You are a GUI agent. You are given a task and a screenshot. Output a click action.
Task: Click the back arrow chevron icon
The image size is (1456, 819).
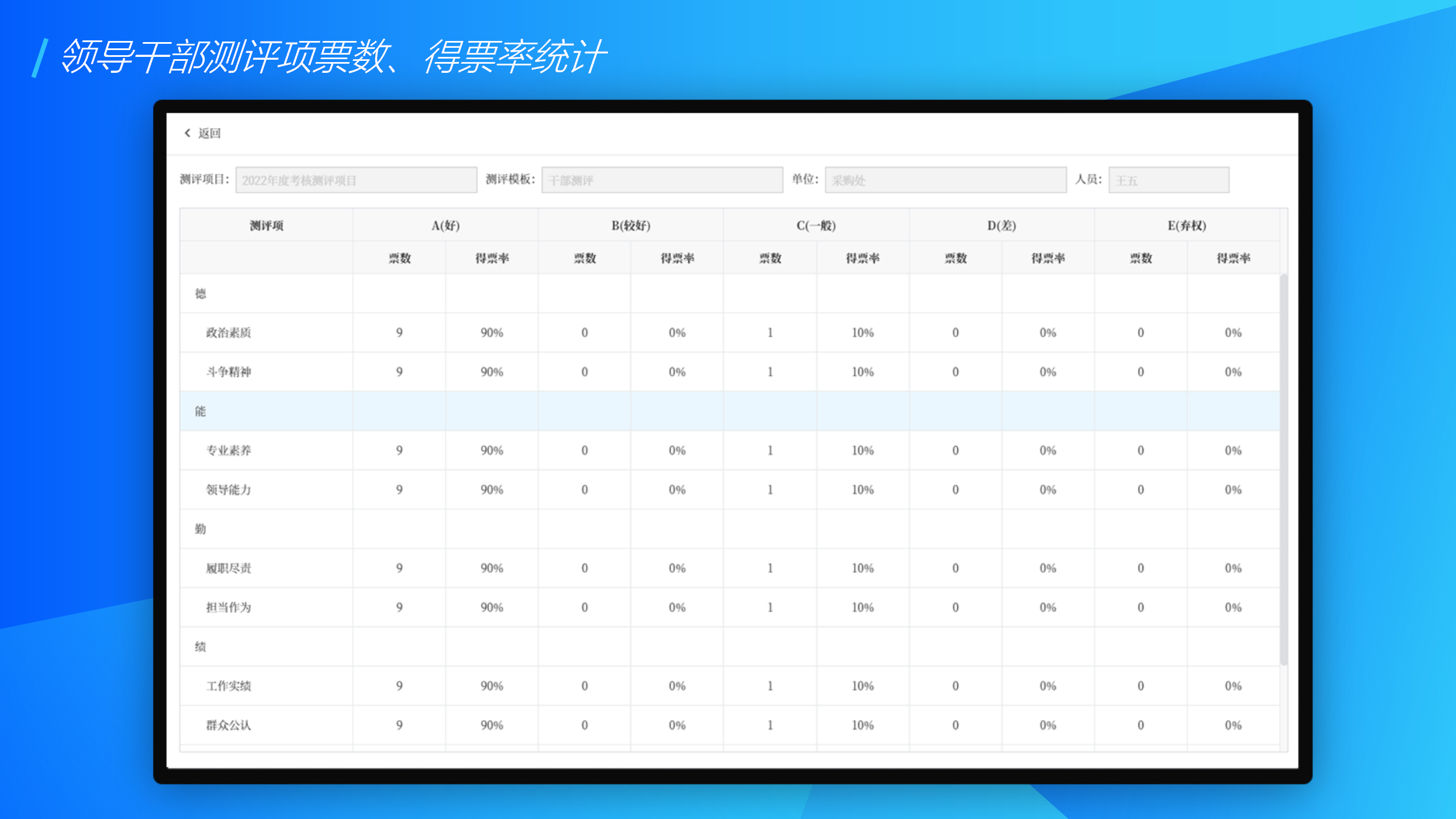point(187,133)
